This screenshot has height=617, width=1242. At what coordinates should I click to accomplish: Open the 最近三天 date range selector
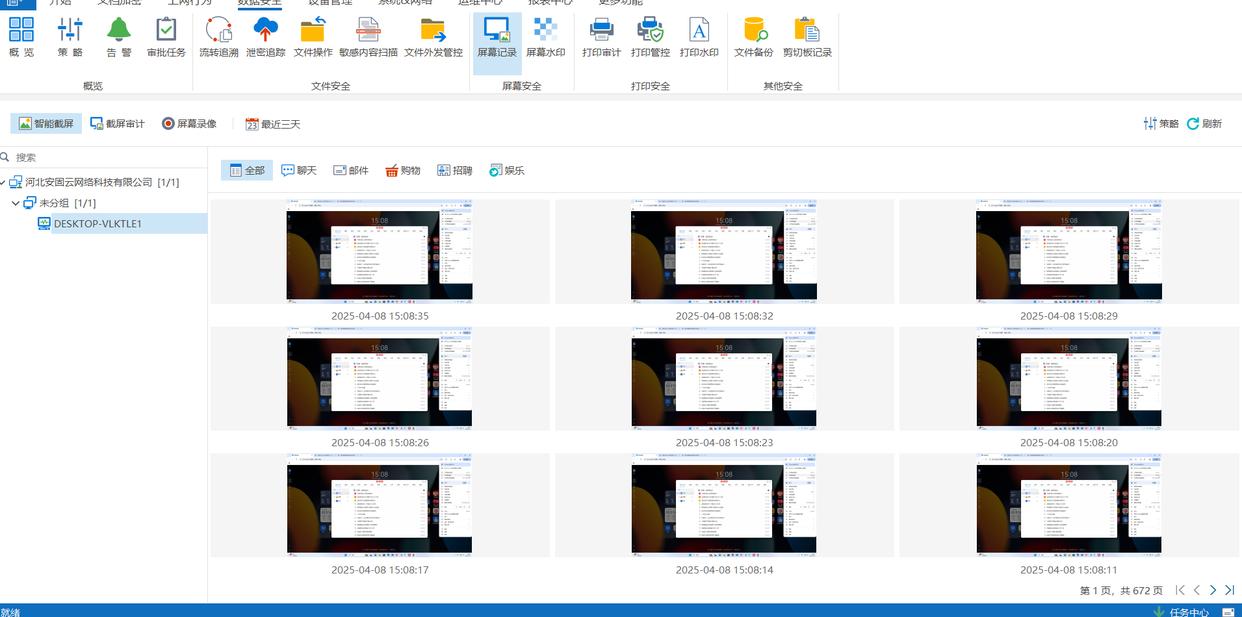[x=272, y=124]
